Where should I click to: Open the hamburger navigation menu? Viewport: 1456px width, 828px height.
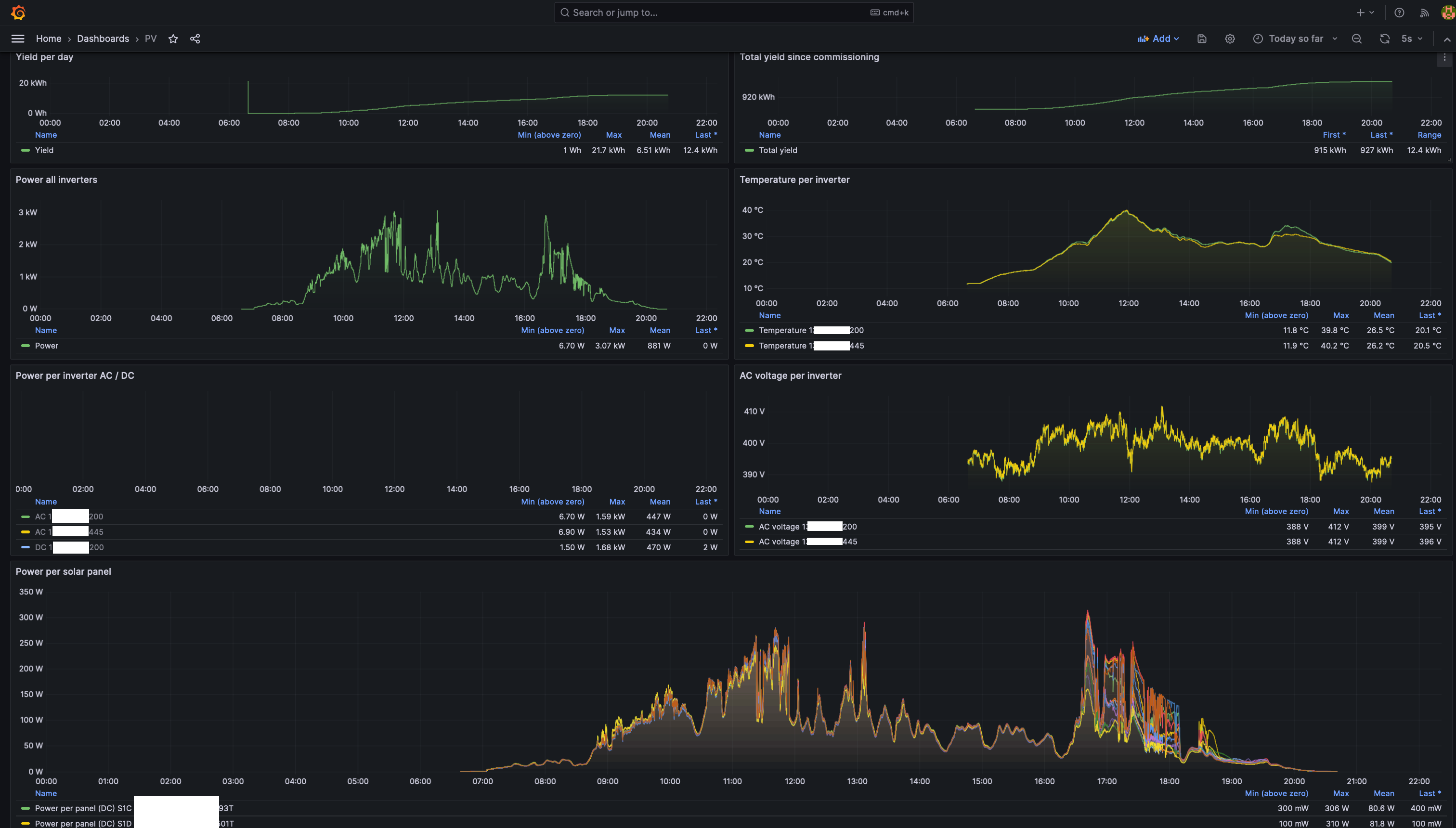point(18,39)
